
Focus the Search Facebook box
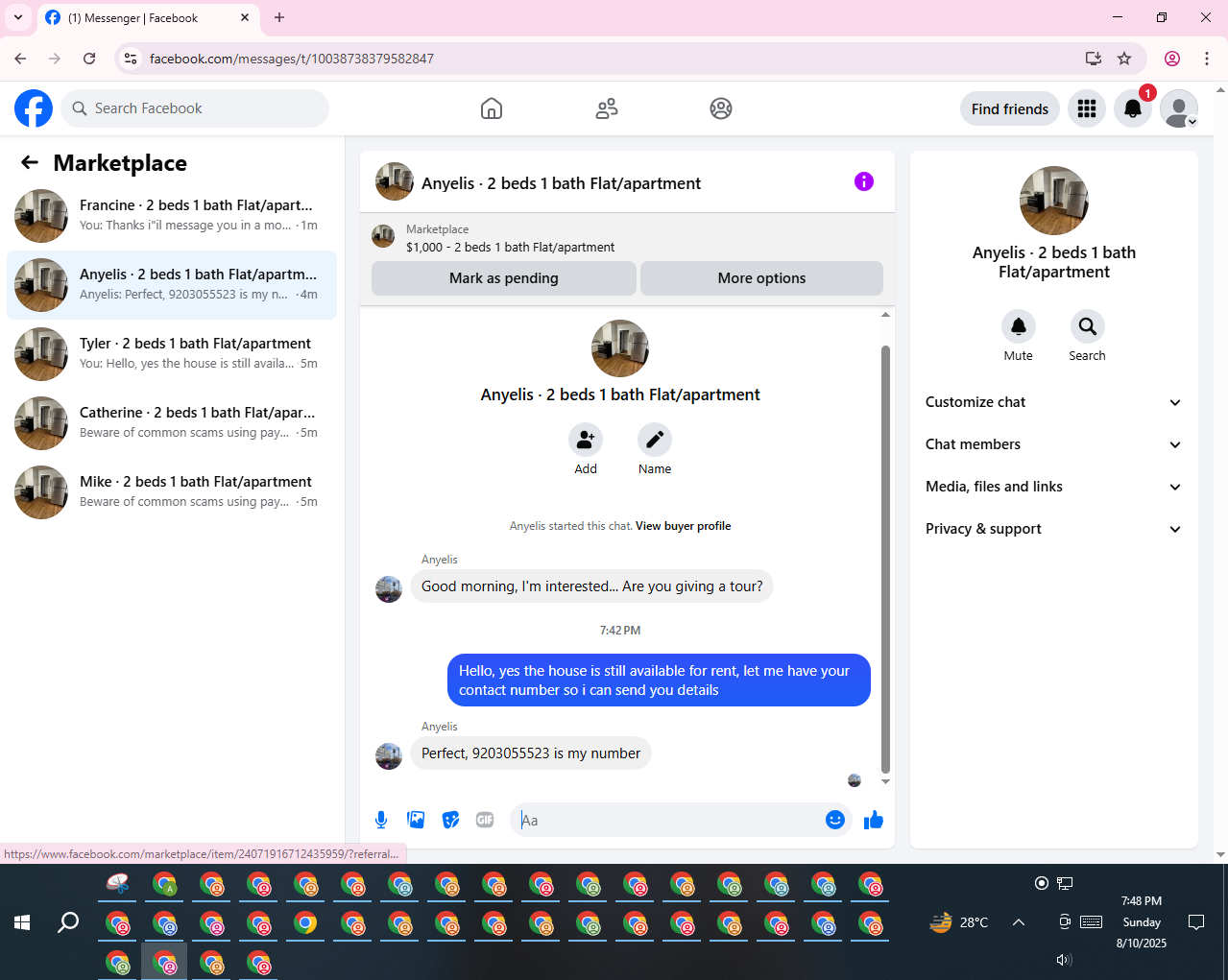pyautogui.click(x=195, y=108)
